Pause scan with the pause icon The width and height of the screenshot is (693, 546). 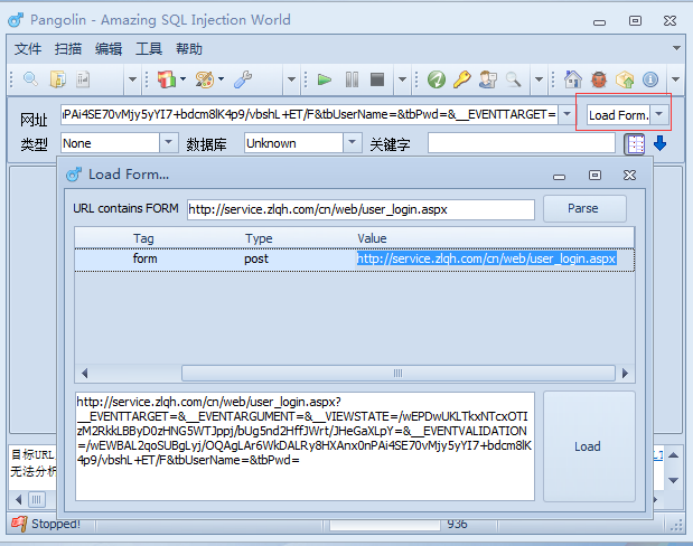coord(352,80)
